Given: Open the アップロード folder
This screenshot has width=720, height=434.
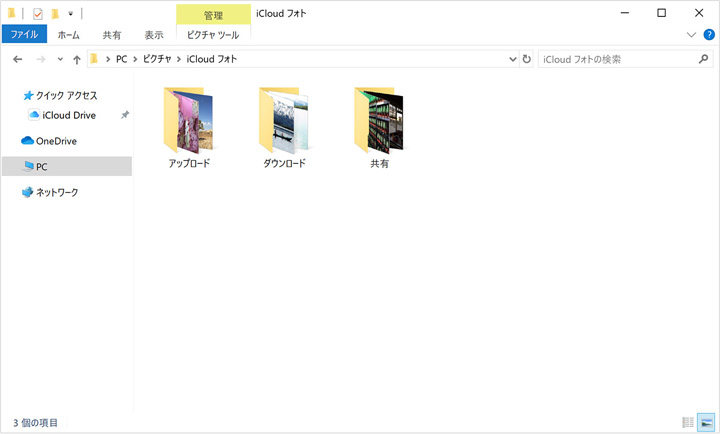Looking at the screenshot, I should 189,127.
